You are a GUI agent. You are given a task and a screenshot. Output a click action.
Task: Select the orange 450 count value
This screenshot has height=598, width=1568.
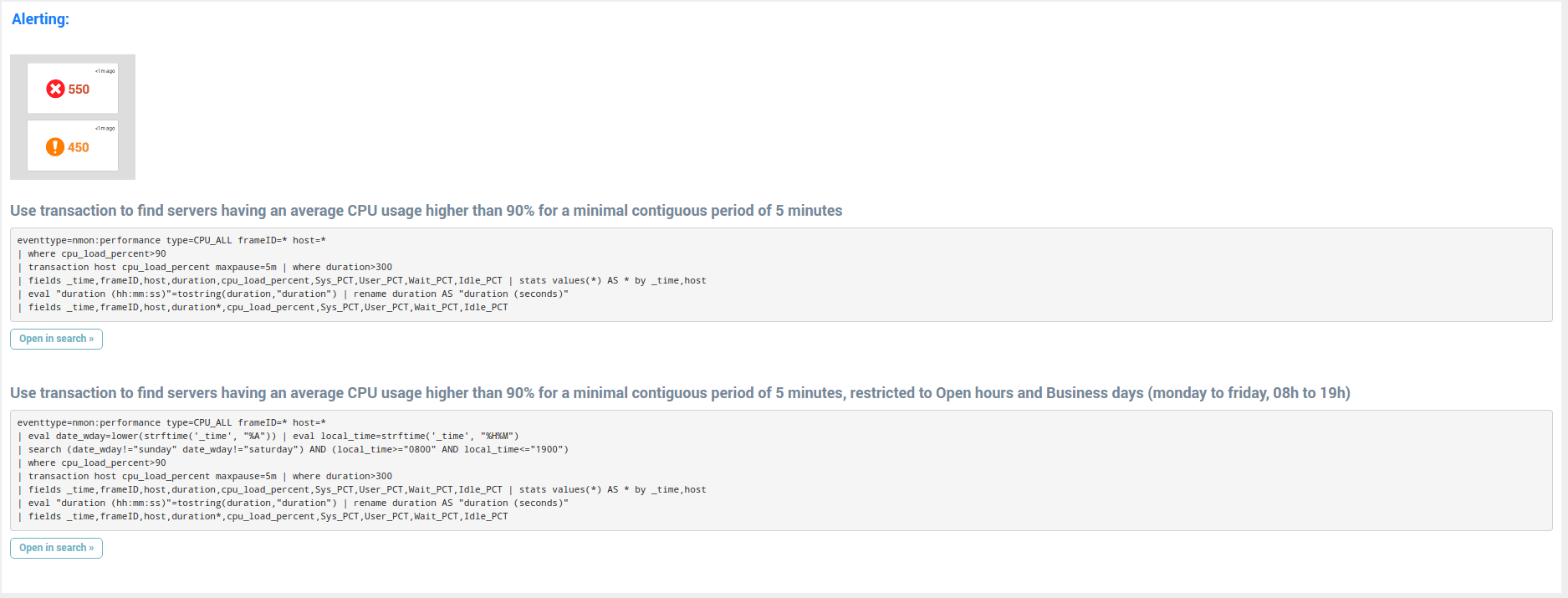pos(79,147)
